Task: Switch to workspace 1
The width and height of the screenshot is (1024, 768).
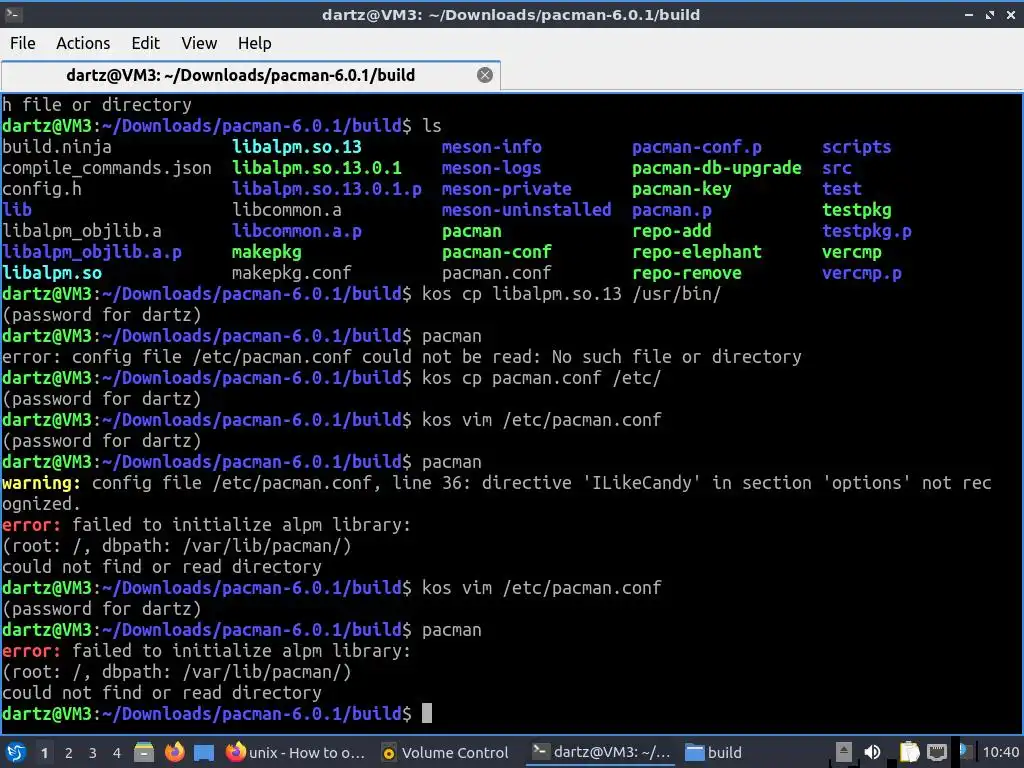Action: (x=44, y=753)
